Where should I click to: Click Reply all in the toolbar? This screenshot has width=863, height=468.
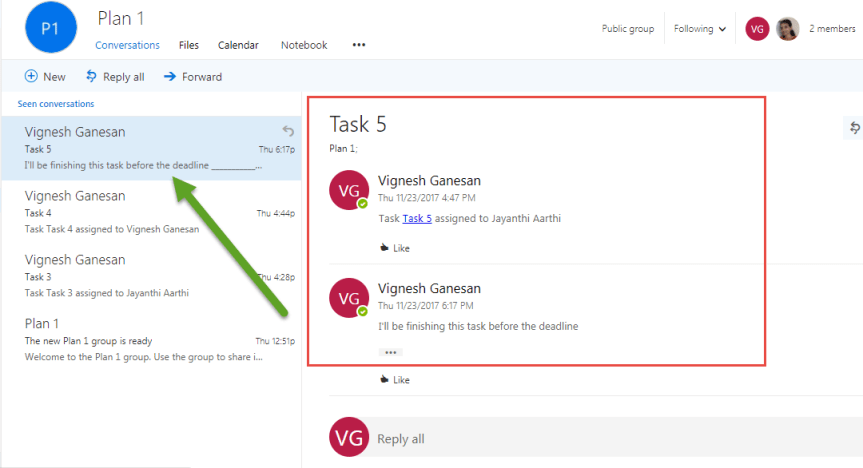click(x=115, y=77)
